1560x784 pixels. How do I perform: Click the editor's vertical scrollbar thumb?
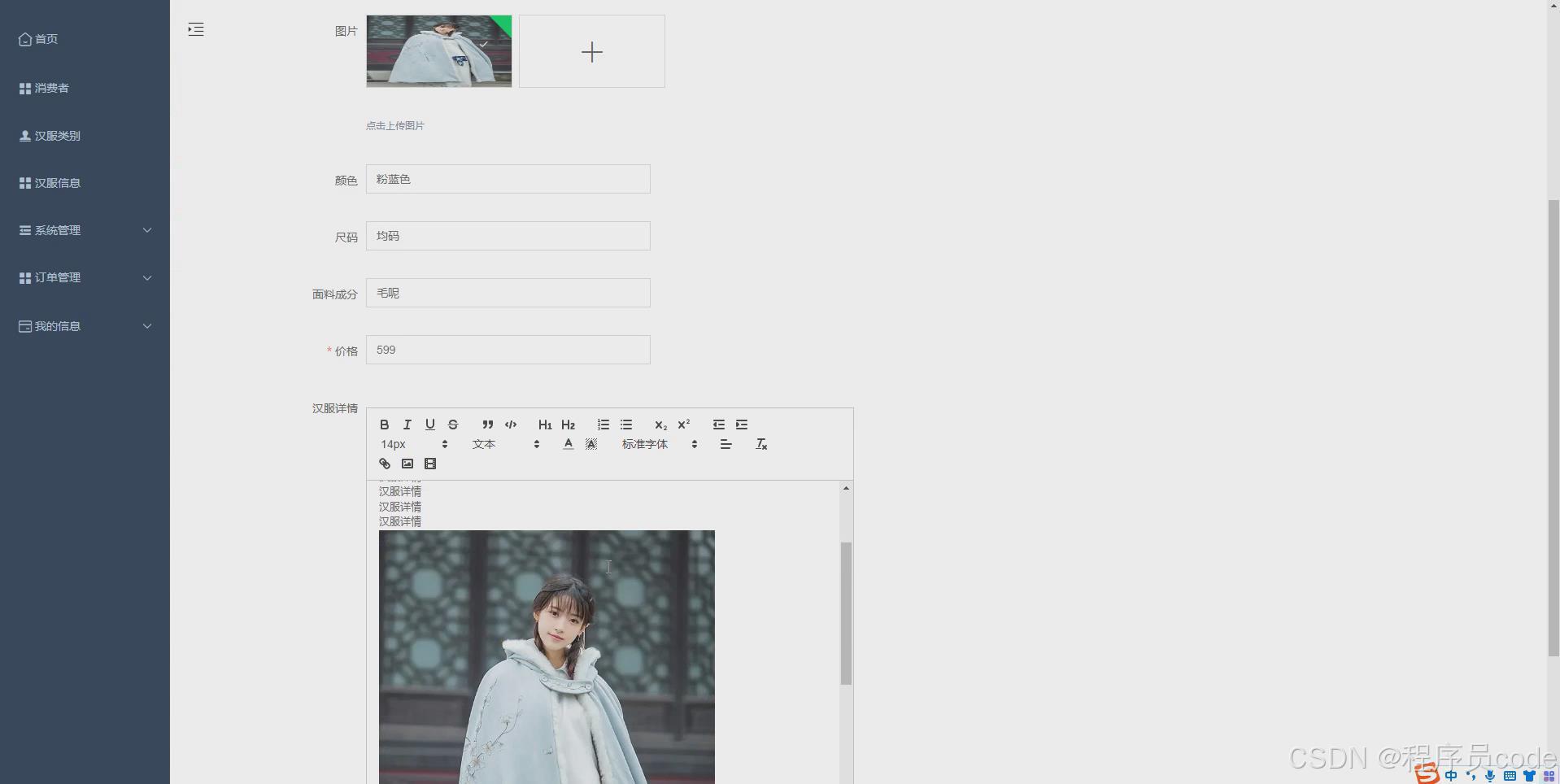point(846,613)
